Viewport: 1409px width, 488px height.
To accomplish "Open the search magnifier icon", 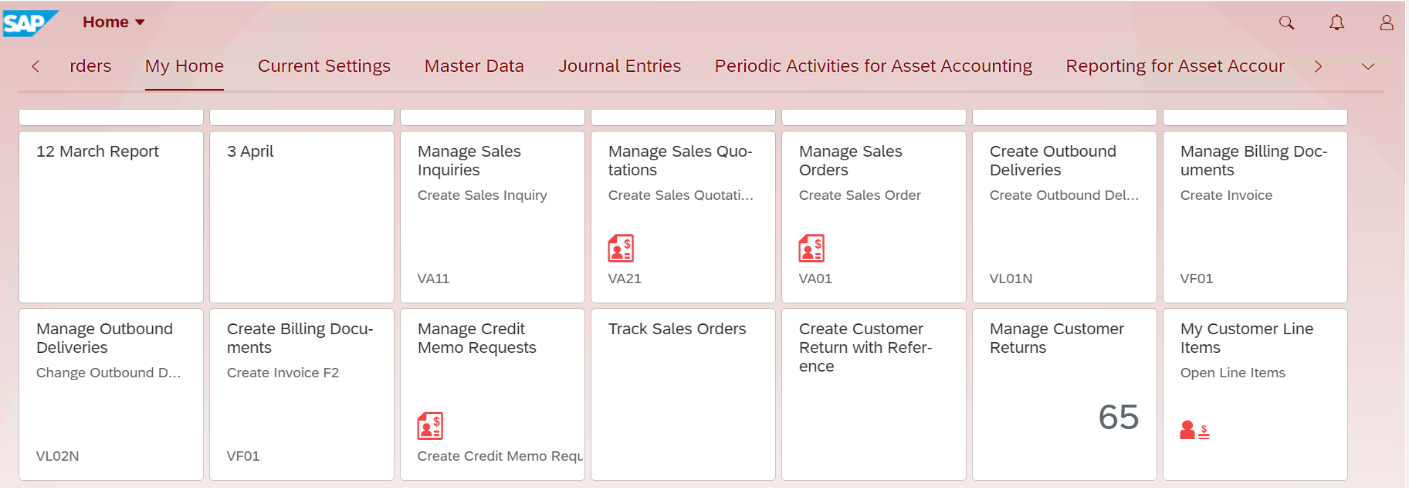I will [1287, 22].
